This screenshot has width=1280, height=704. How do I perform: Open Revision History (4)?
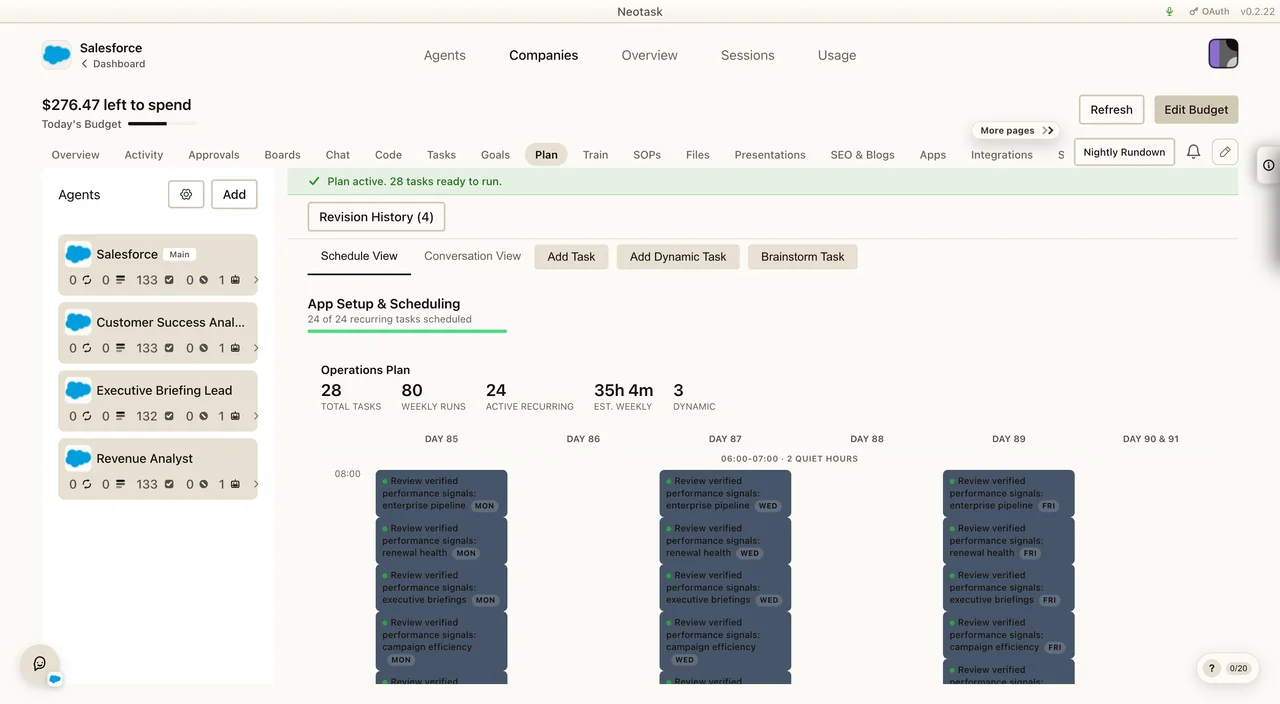pyautogui.click(x=376, y=217)
